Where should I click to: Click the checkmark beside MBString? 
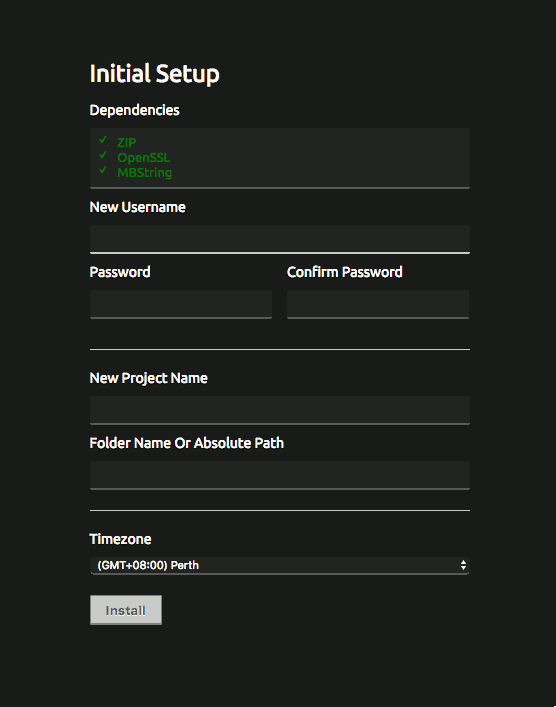coord(103,170)
